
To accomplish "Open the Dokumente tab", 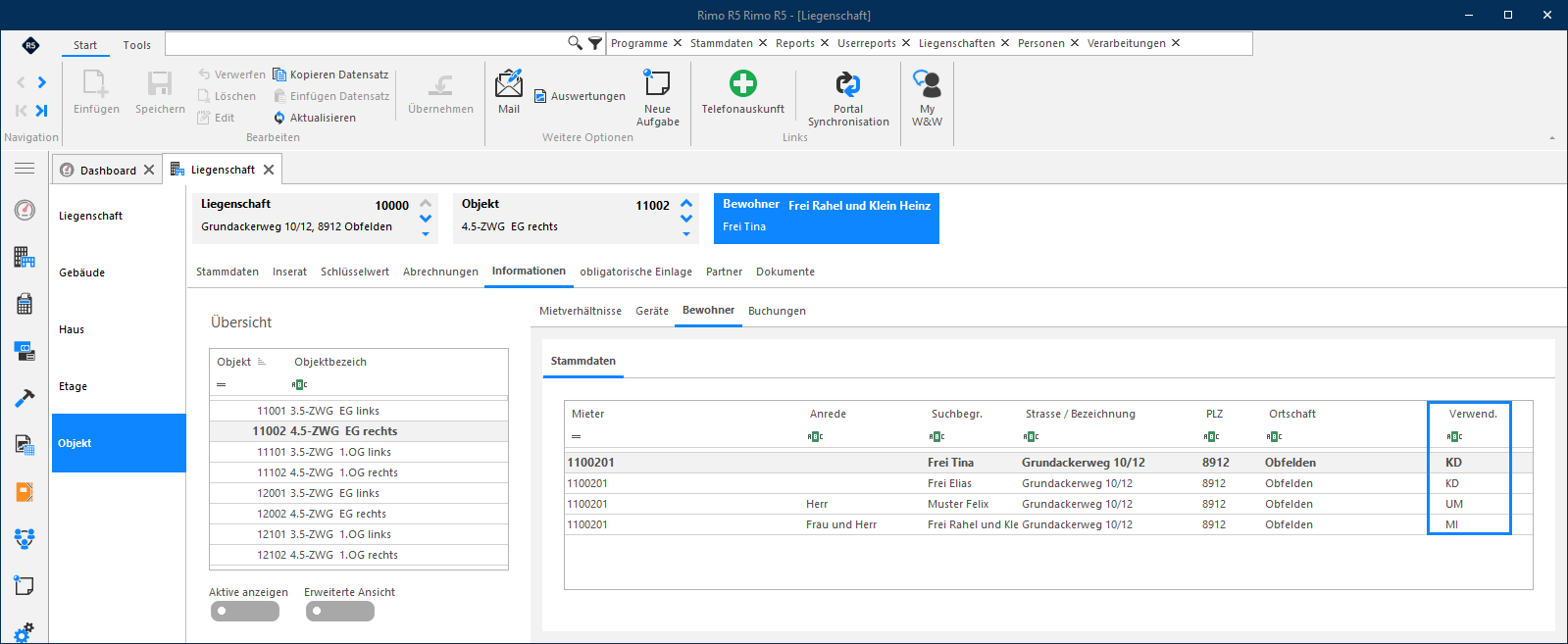I will 785,272.
